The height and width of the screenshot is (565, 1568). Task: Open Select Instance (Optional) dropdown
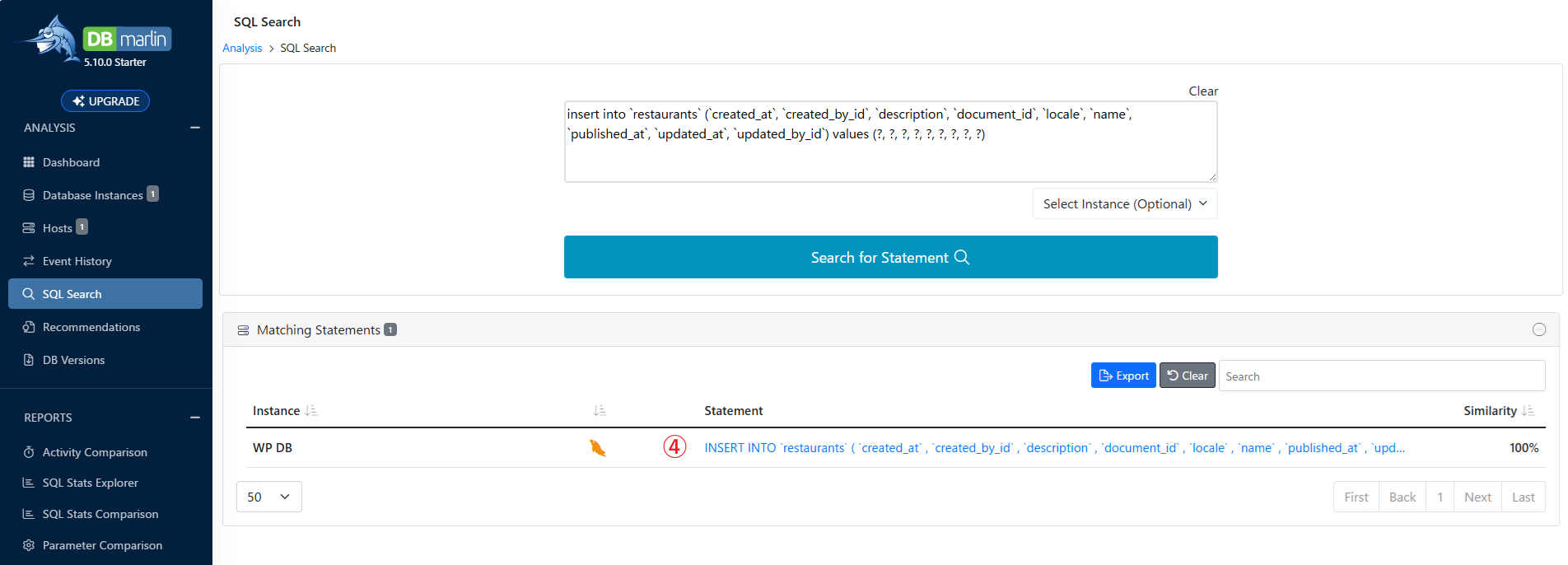1125,203
